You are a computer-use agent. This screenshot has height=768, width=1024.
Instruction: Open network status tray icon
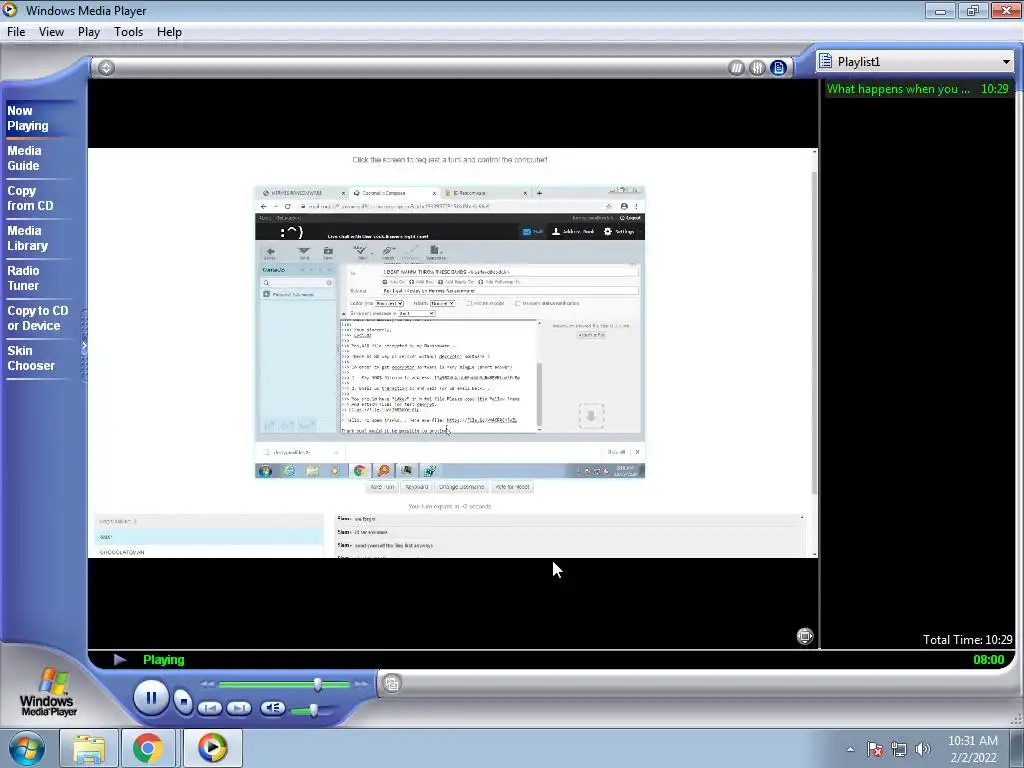pyautogui.click(x=899, y=749)
